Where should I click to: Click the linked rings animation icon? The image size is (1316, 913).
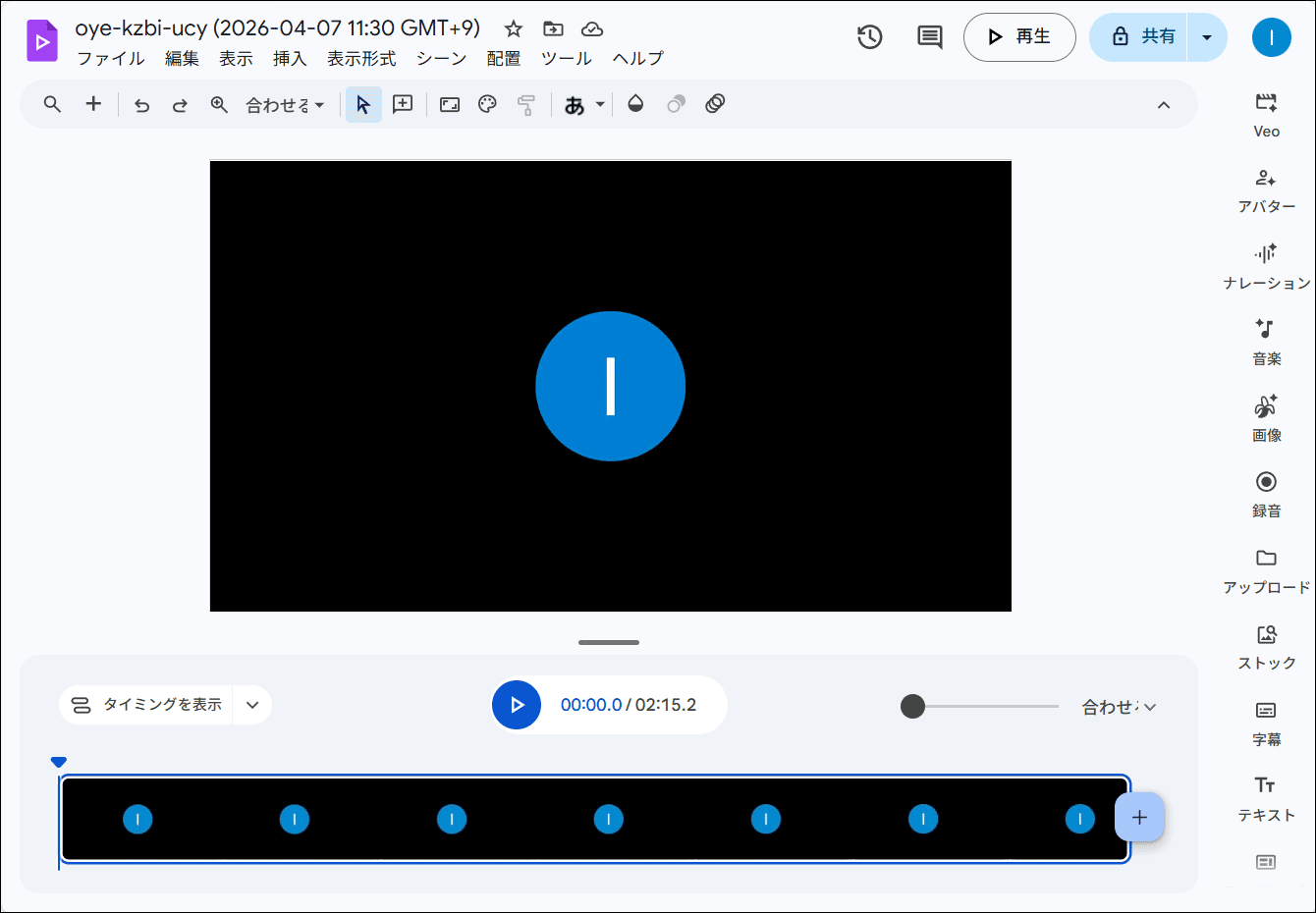[x=715, y=104]
